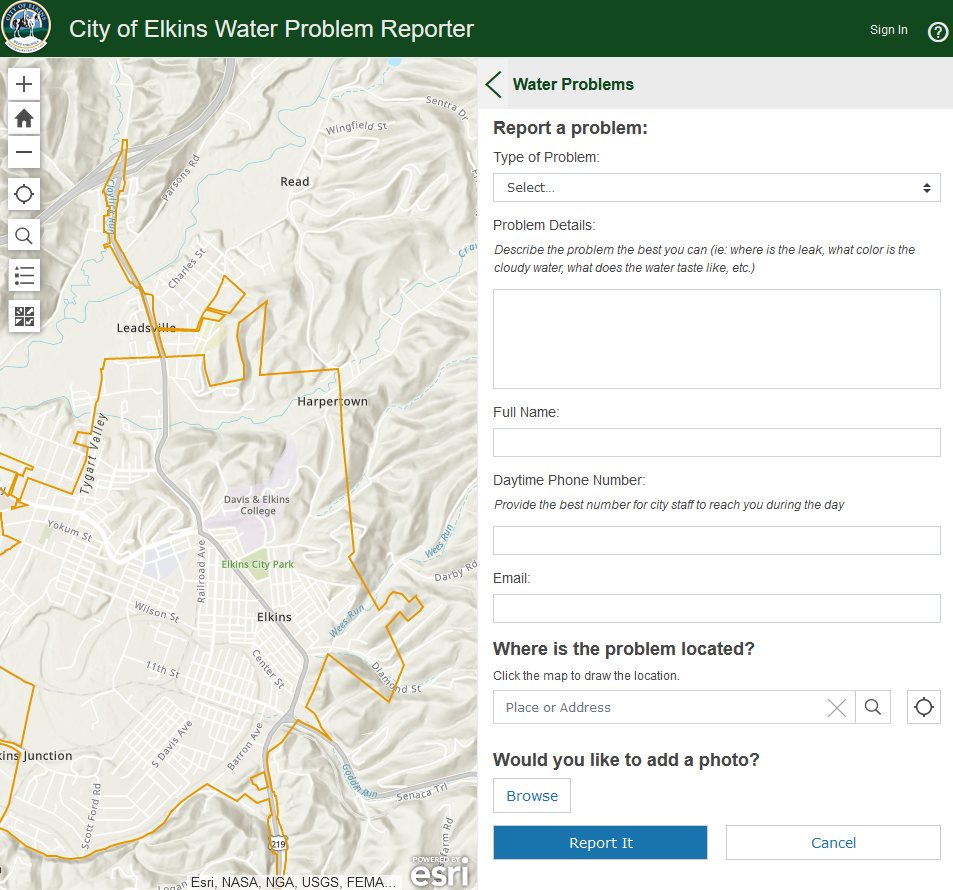Select the Email input field
Image resolution: width=953 pixels, height=890 pixels.
(716, 608)
